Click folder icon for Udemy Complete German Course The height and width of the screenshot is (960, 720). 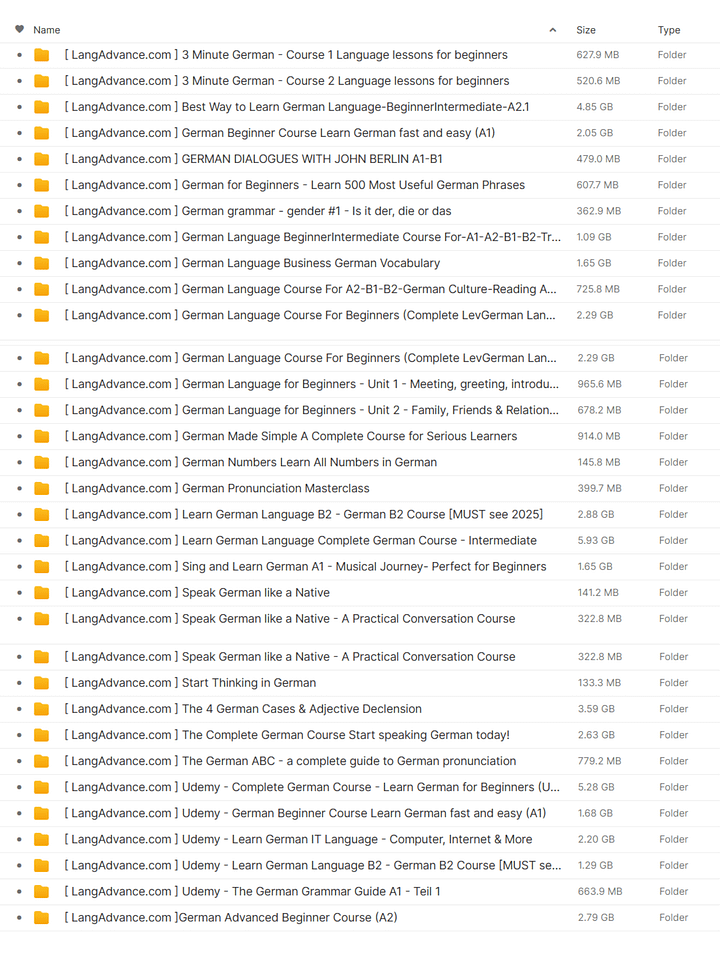[x=42, y=787]
